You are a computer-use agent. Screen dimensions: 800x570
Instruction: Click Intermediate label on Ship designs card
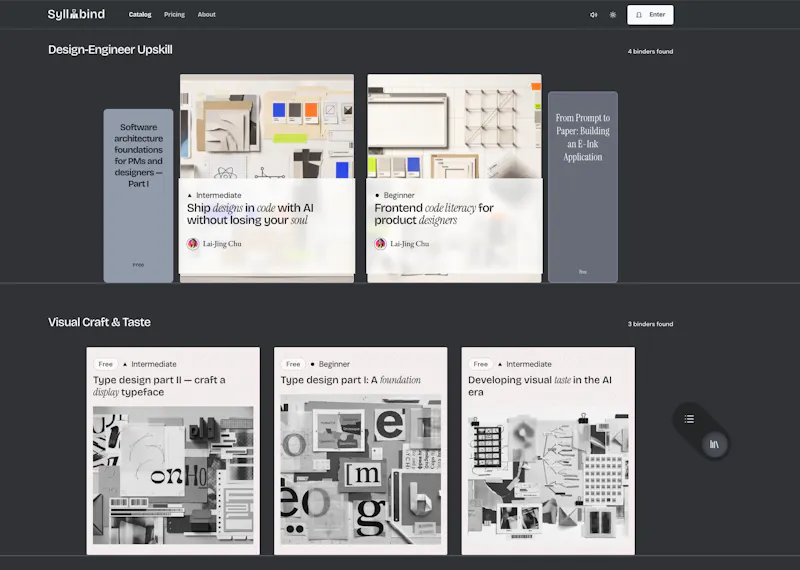219,195
